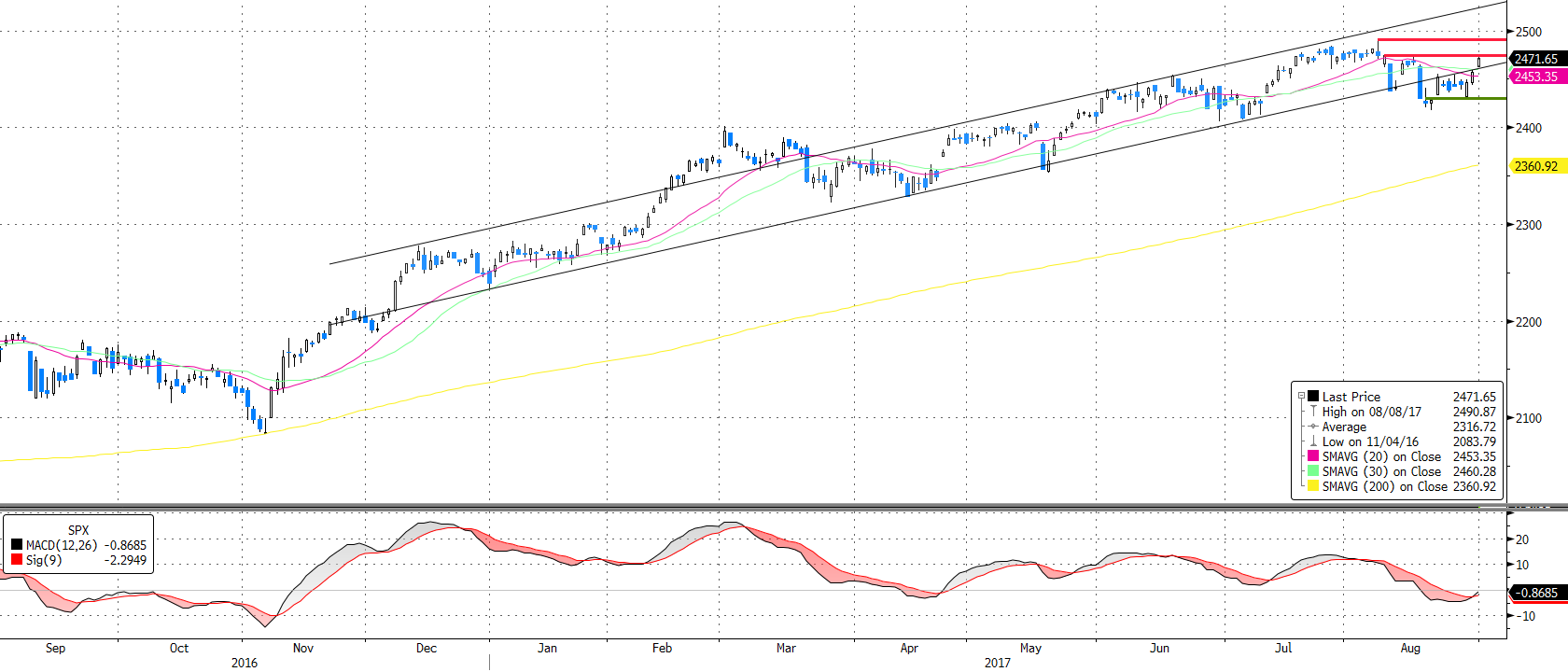Click the 2300 price axis label
The width and height of the screenshot is (1568, 672).
pos(1529,225)
